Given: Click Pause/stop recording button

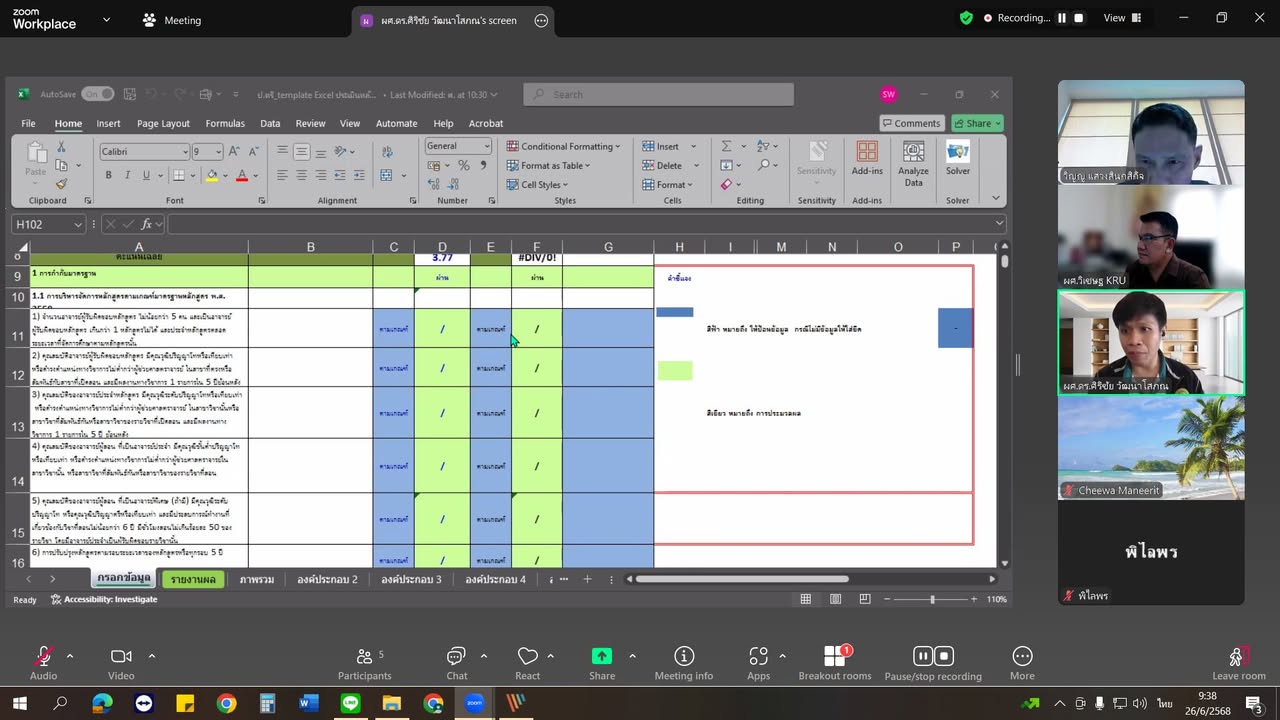Looking at the screenshot, I should click(933, 663).
